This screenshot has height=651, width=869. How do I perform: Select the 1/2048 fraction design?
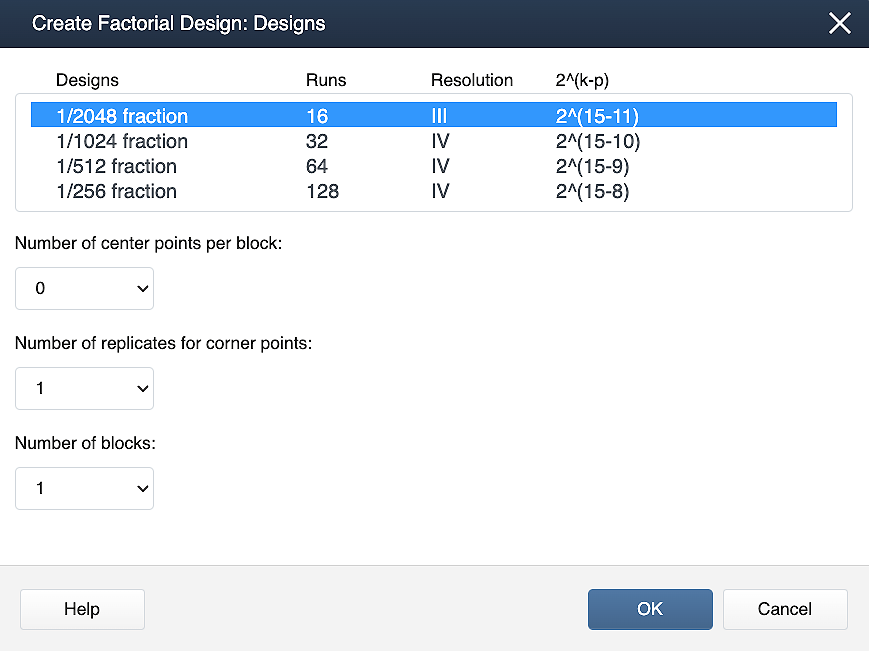122,117
